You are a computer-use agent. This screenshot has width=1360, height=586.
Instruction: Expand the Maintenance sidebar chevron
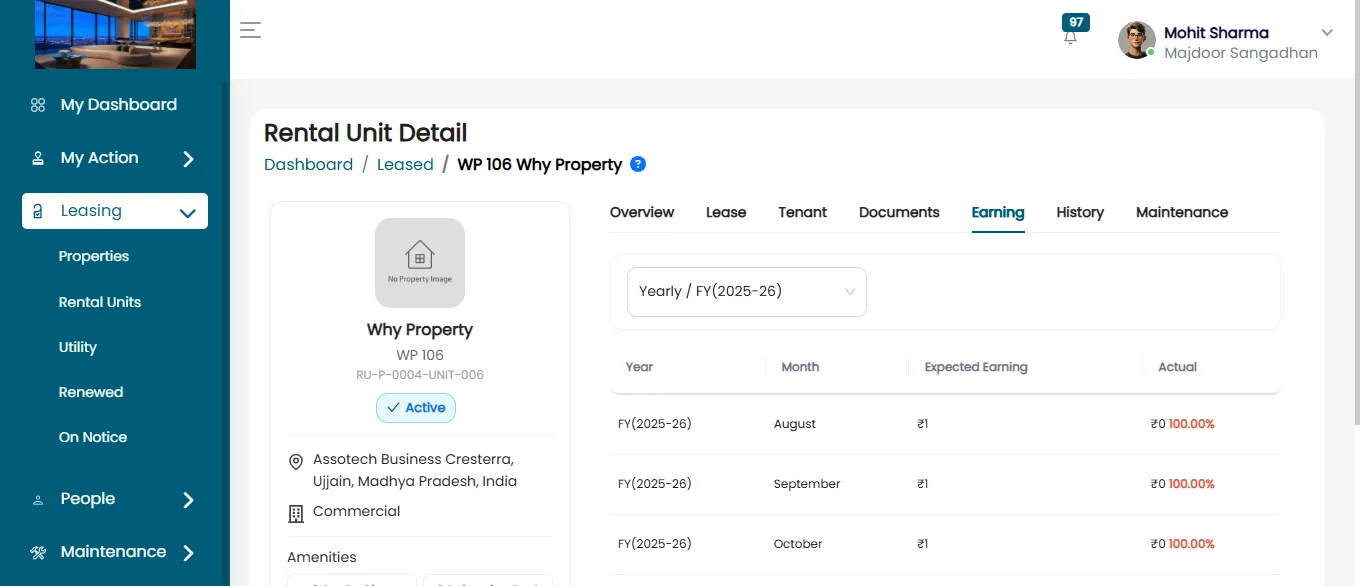188,553
